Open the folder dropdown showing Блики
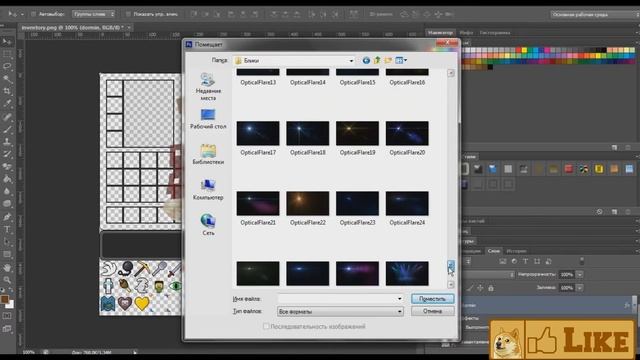640x360 pixels. (x=294, y=60)
